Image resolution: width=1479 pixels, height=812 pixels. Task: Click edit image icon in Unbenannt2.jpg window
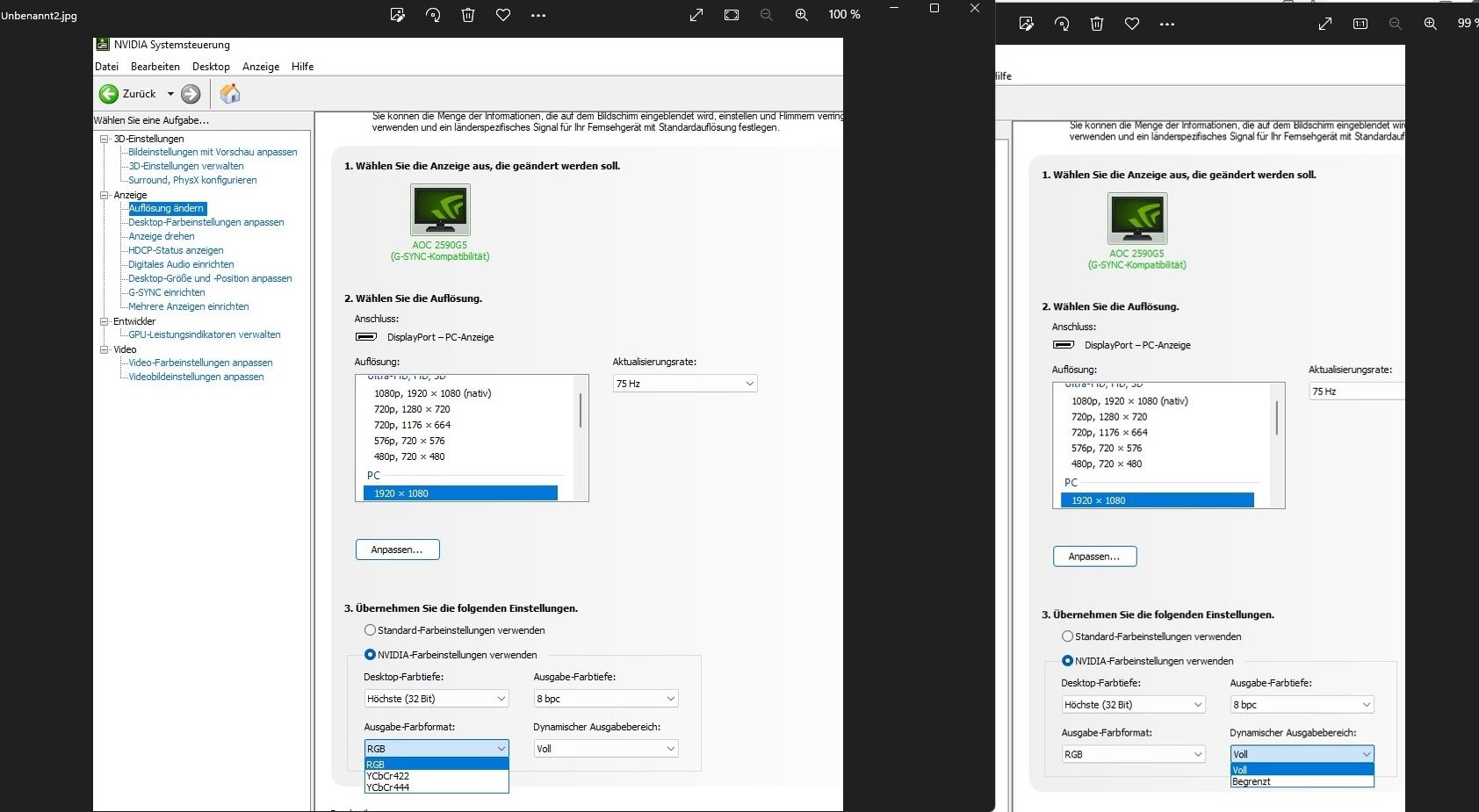click(x=398, y=15)
